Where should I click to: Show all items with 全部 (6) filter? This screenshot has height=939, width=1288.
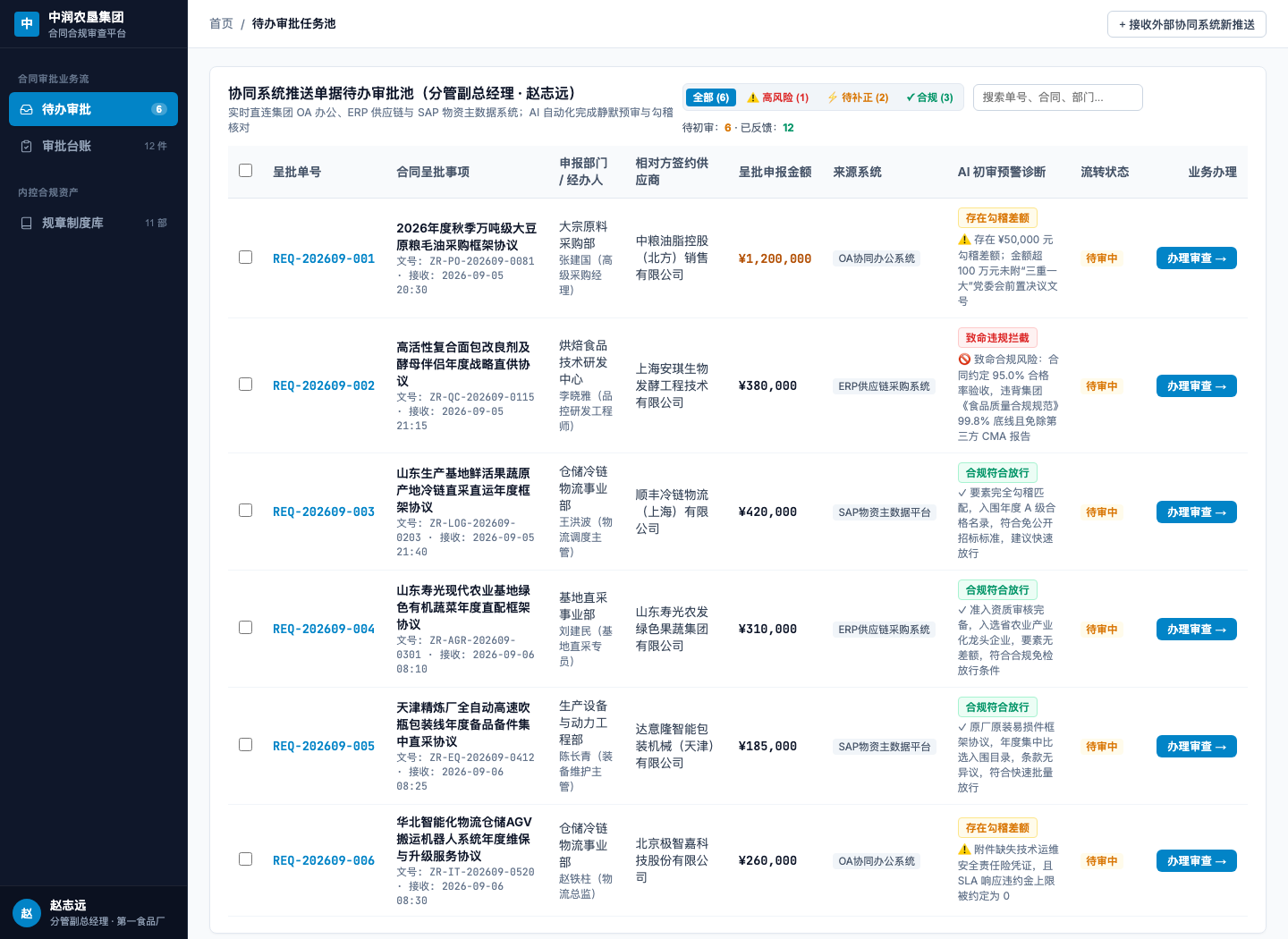711,97
